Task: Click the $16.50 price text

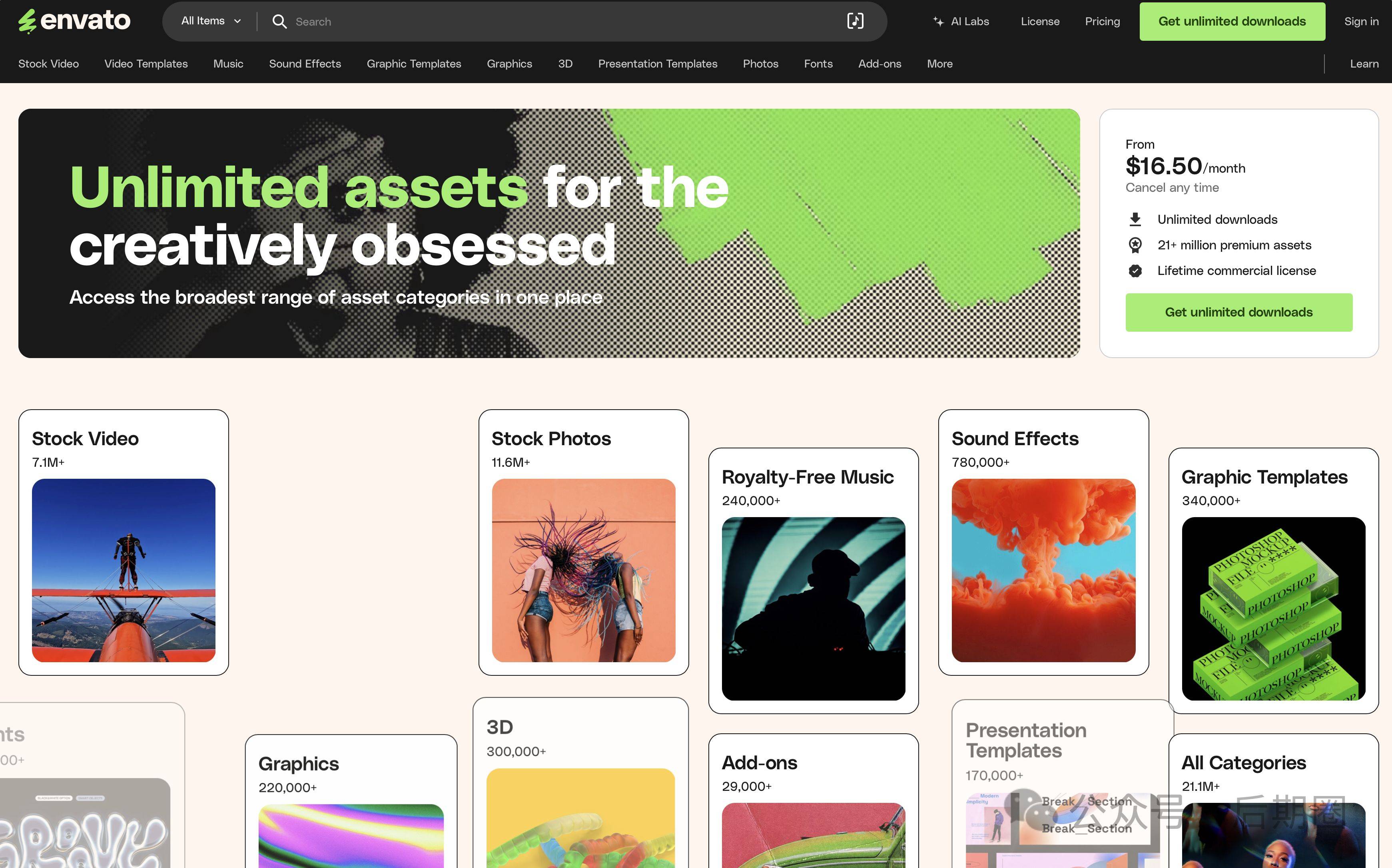Action: point(1163,166)
